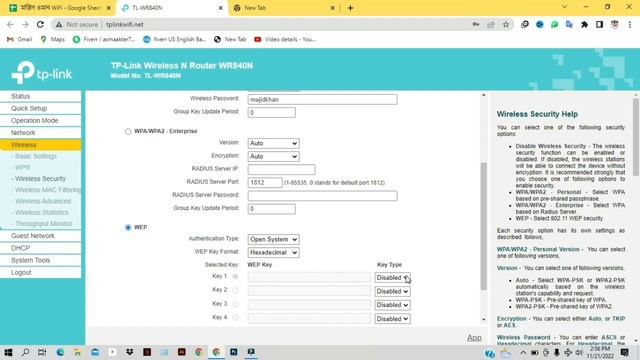Open Task View on the taskbar
Image resolution: width=640 pixels, height=360 pixels.
click(42, 352)
